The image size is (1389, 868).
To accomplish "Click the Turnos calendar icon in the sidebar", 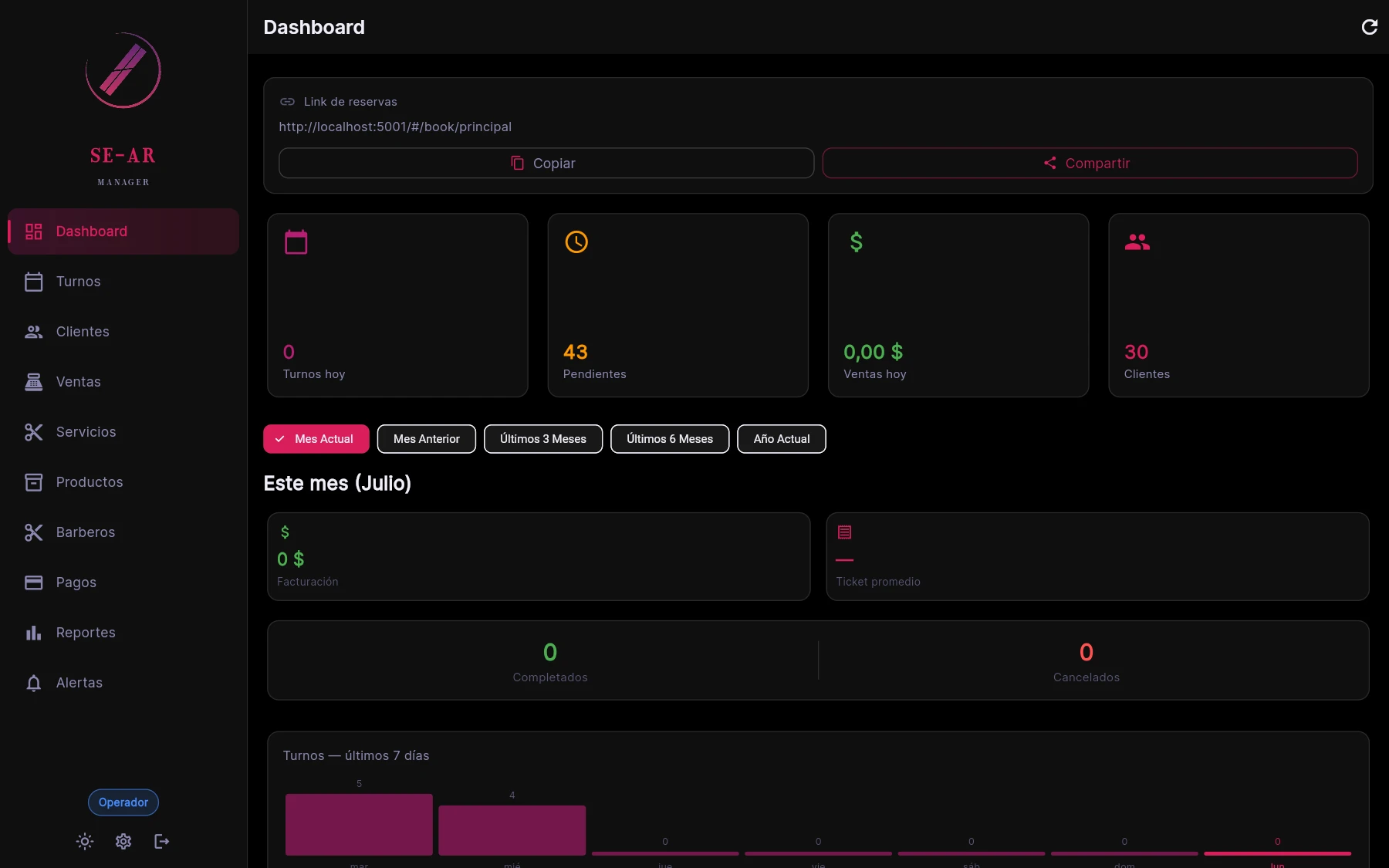I will (x=34, y=282).
